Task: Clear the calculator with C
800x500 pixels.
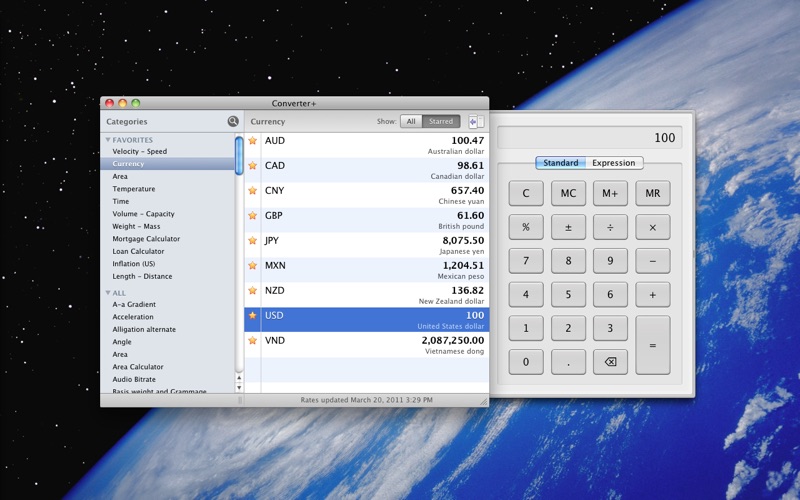Action: click(x=526, y=193)
